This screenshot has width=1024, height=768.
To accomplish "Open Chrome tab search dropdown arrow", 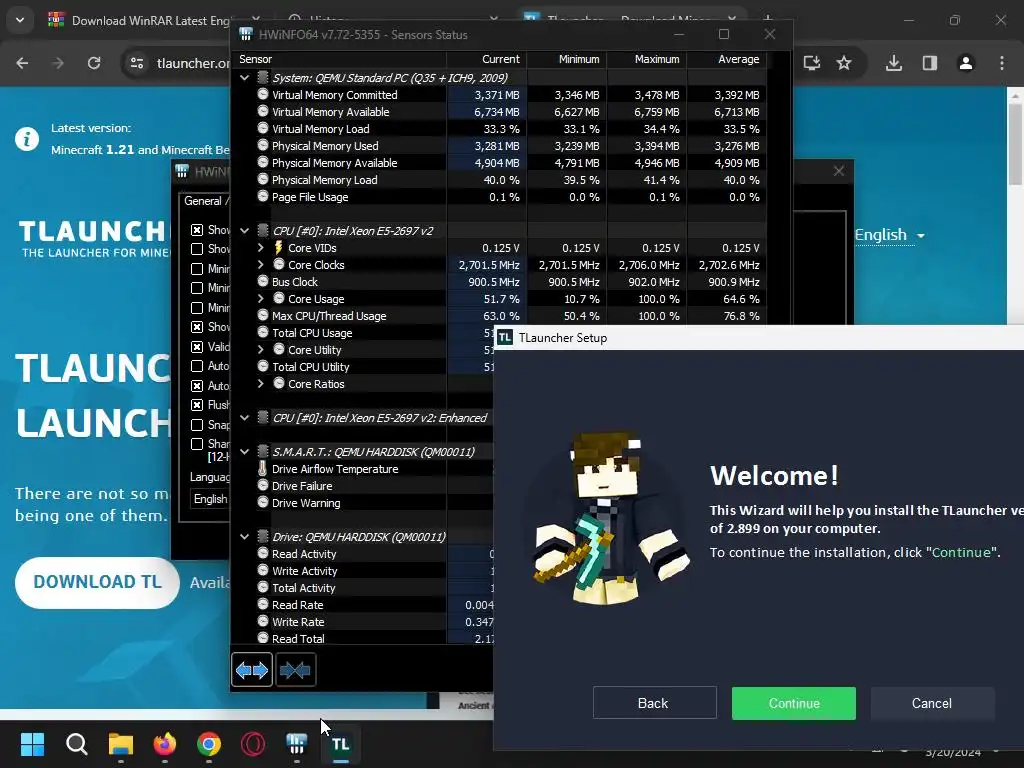I will coord(20,20).
